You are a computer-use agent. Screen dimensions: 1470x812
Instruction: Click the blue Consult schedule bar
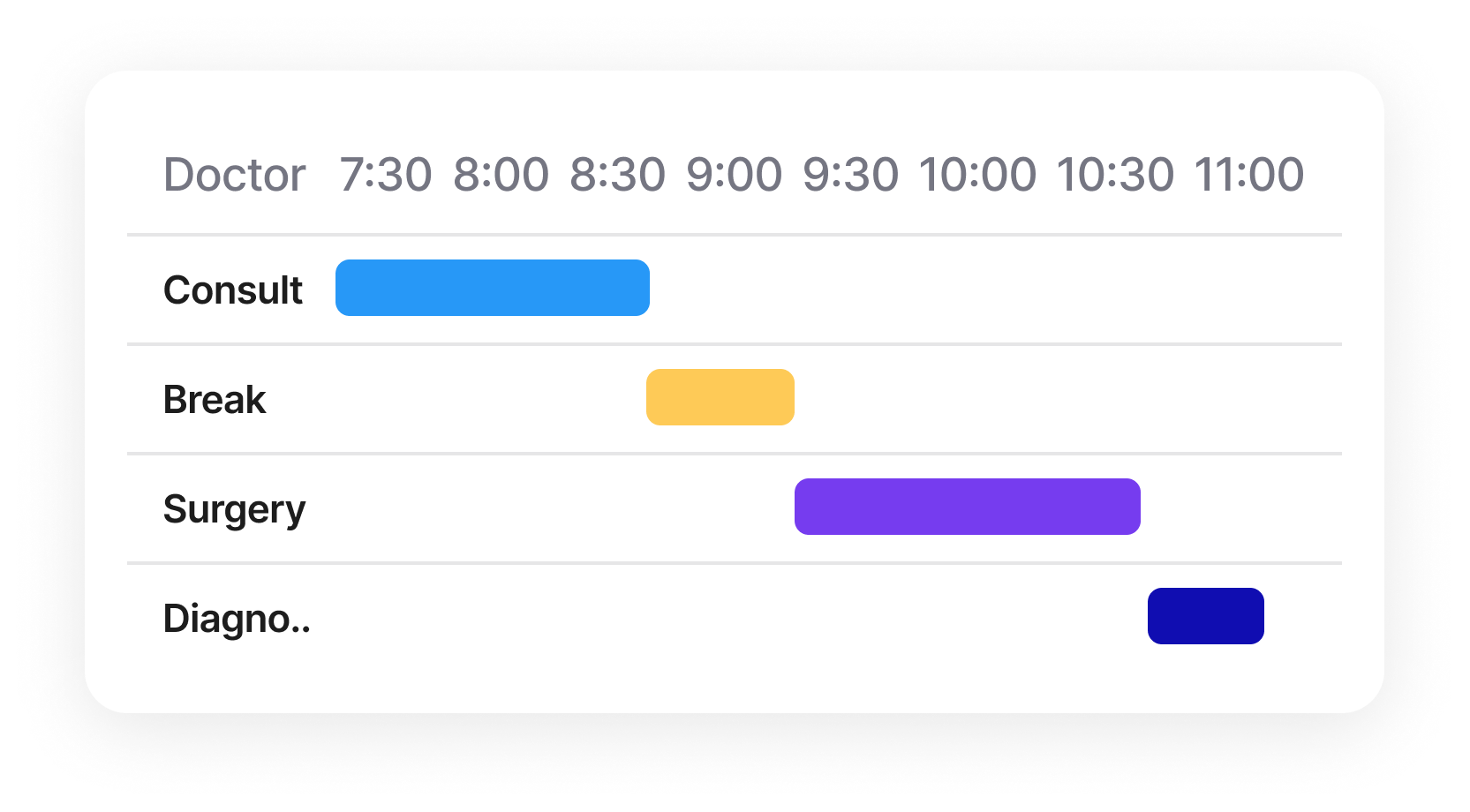click(492, 288)
